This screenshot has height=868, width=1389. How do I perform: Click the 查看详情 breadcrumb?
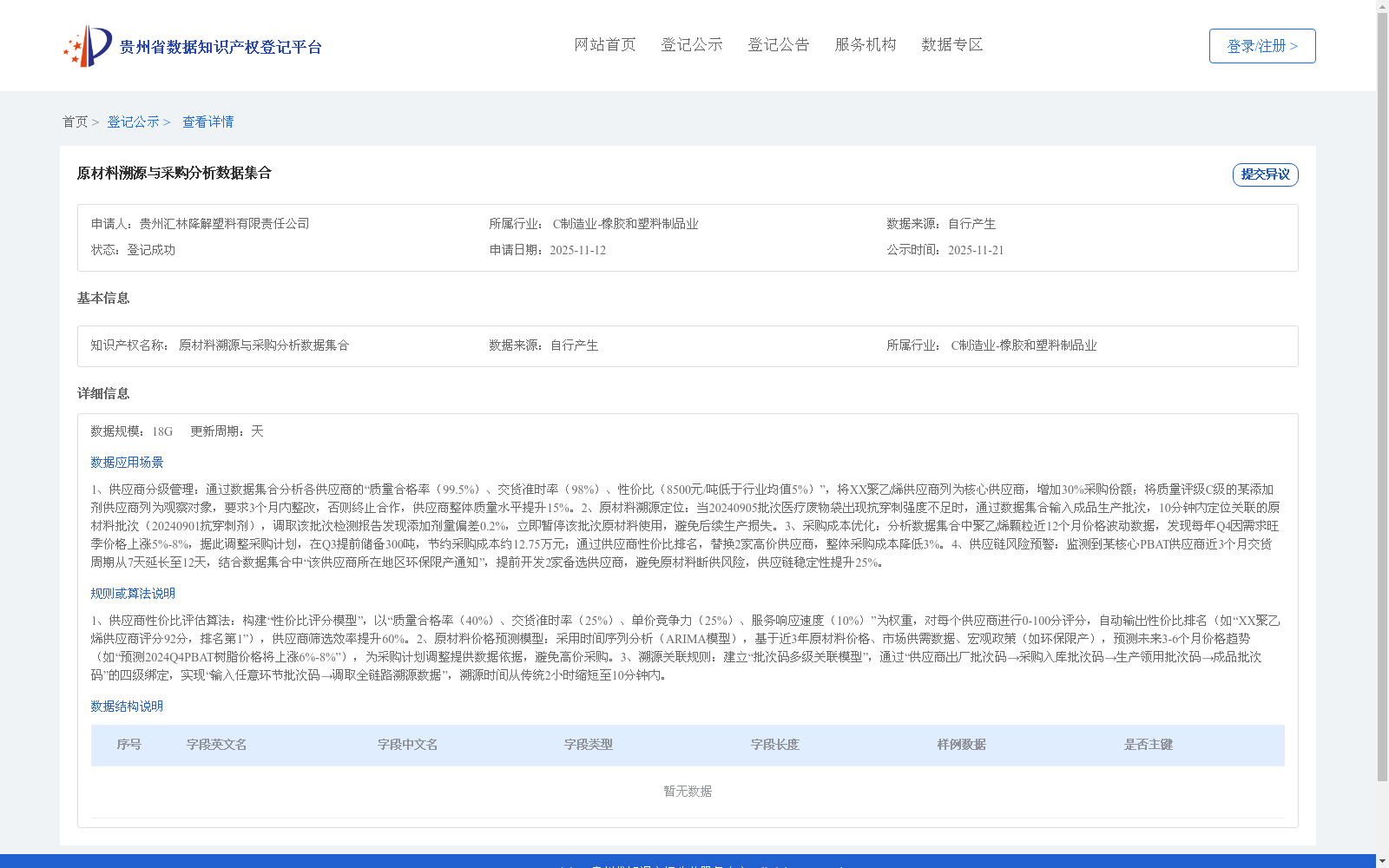207,122
